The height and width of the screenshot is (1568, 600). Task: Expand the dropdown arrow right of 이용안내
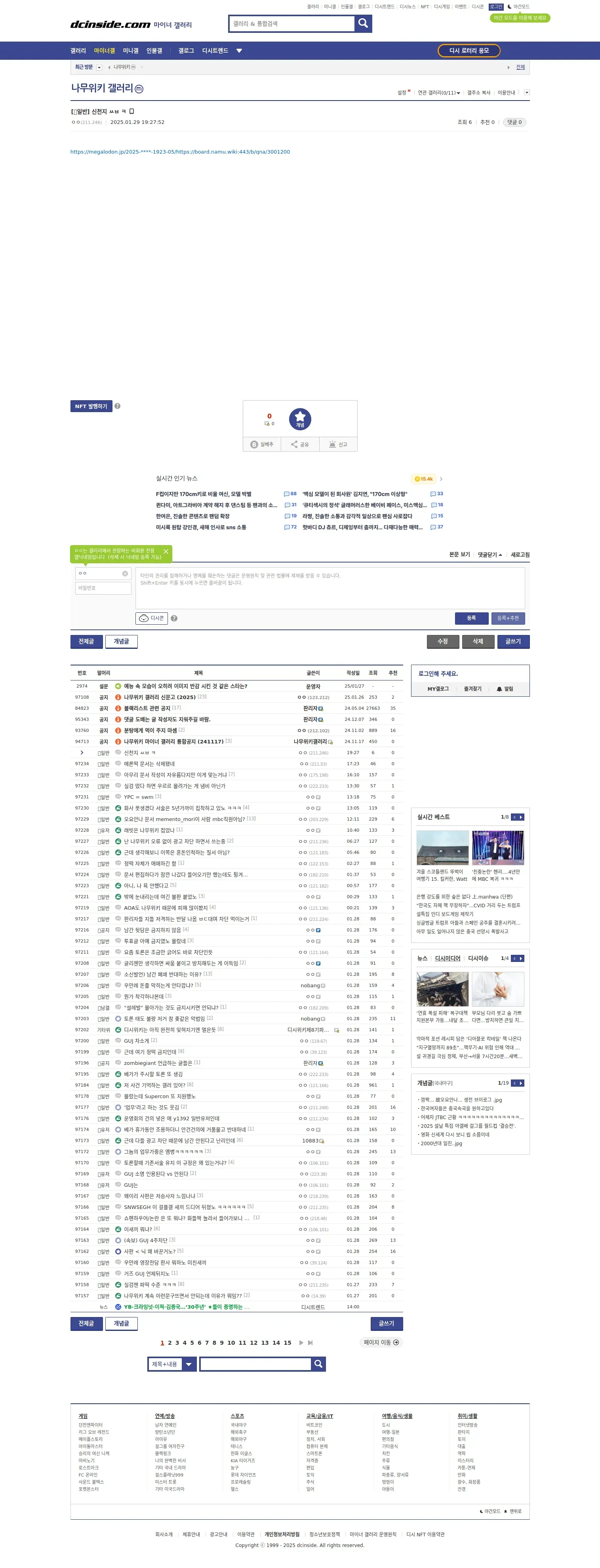click(x=527, y=93)
